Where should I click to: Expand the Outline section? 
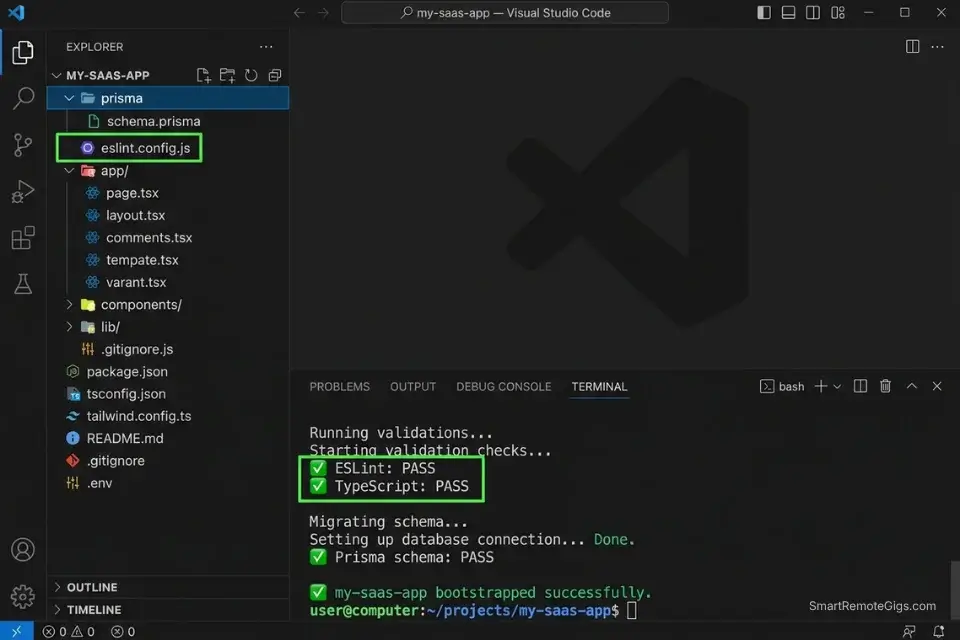[57, 587]
